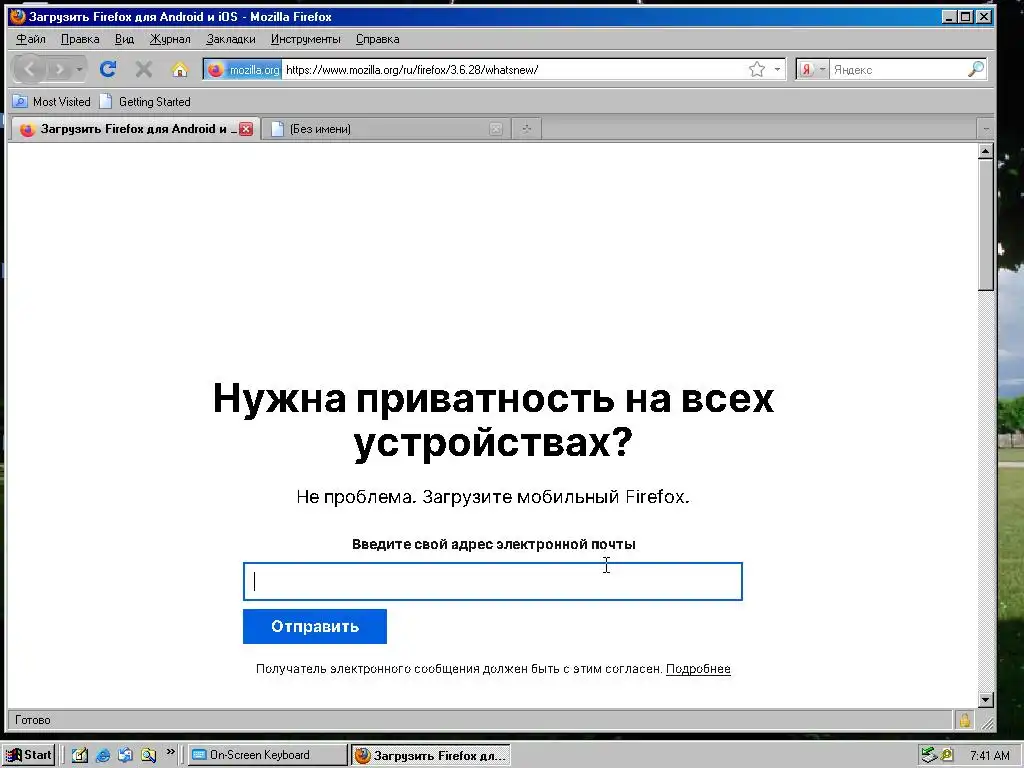This screenshot has height=768, width=1024.
Task: Click the heading Нужна приватность на всех устройствах
Action: click(x=493, y=420)
